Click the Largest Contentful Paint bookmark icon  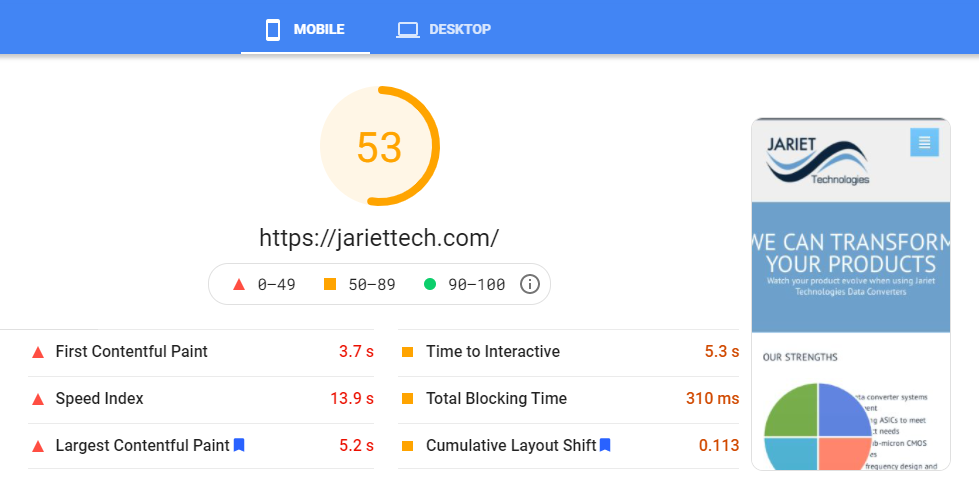click(239, 445)
